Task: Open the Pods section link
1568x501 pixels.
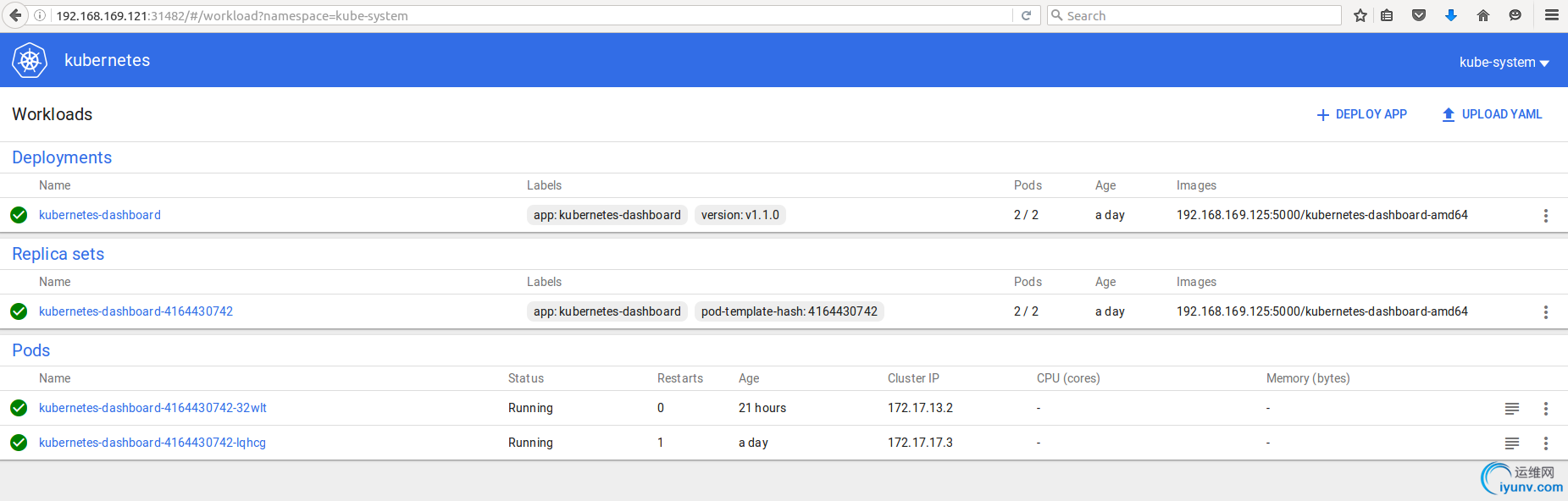Action: click(30, 350)
